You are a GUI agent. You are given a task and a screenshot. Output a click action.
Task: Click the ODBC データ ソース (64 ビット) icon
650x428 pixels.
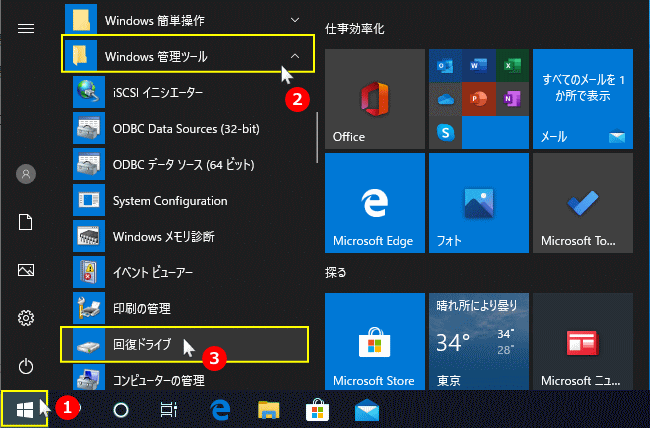point(89,164)
